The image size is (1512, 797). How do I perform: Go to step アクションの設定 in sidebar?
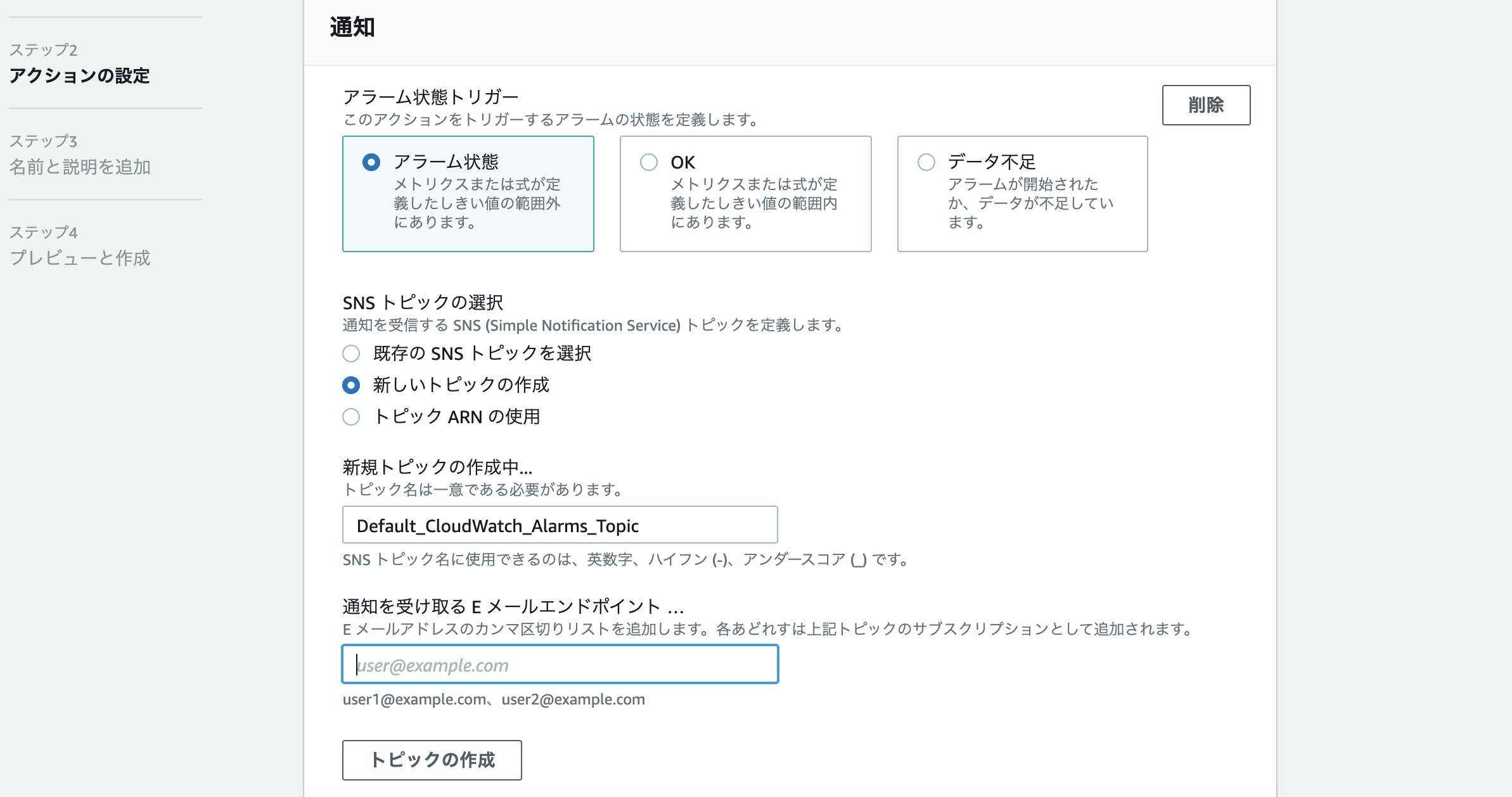pos(79,76)
